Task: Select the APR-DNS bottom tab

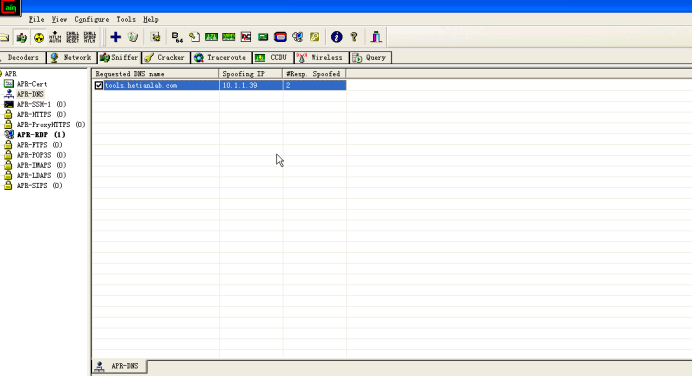Action: point(119,366)
